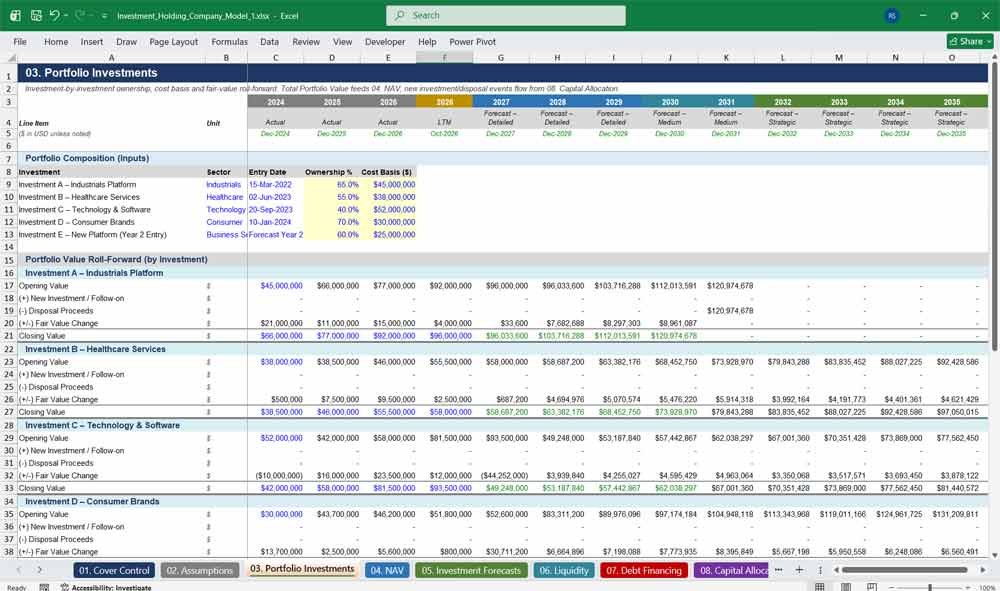Open the Review ribbon tab
Viewport: 1000px width, 591px height.
point(306,41)
